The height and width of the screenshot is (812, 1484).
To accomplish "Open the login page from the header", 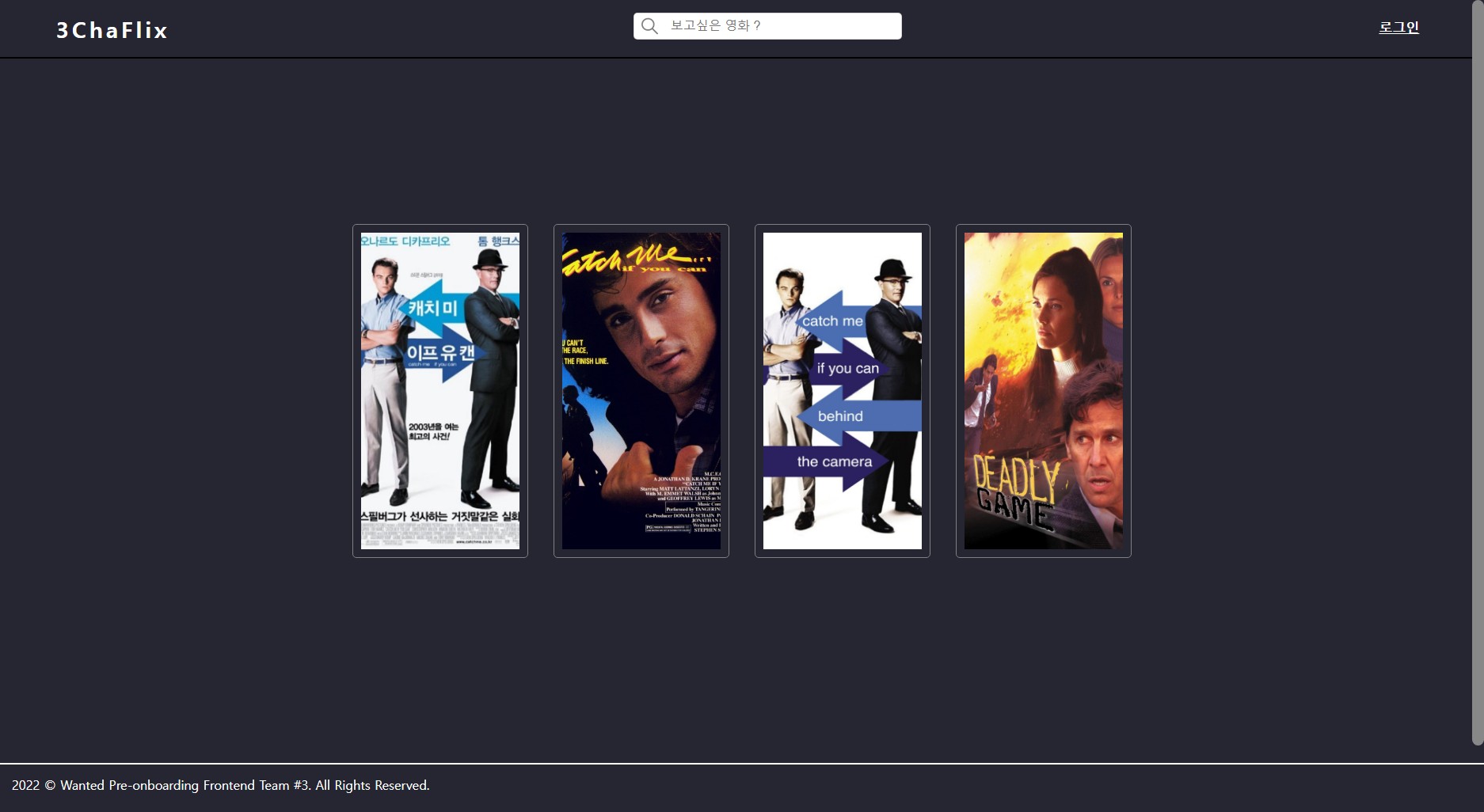I will pyautogui.click(x=1398, y=27).
